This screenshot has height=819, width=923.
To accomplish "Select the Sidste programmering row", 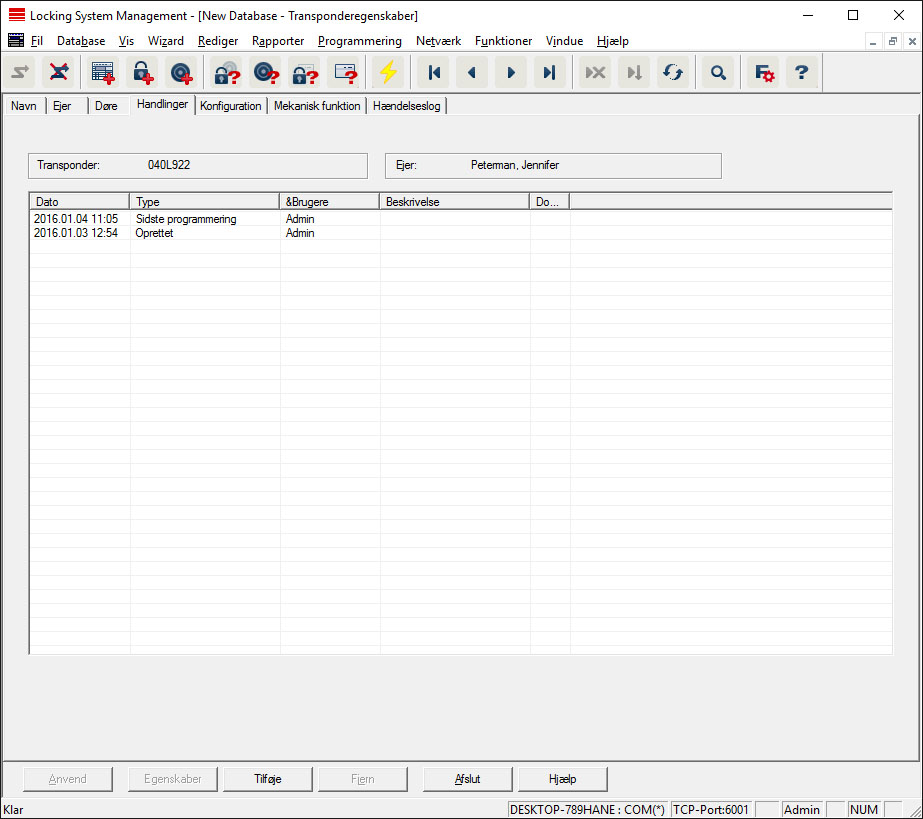I will 186,219.
